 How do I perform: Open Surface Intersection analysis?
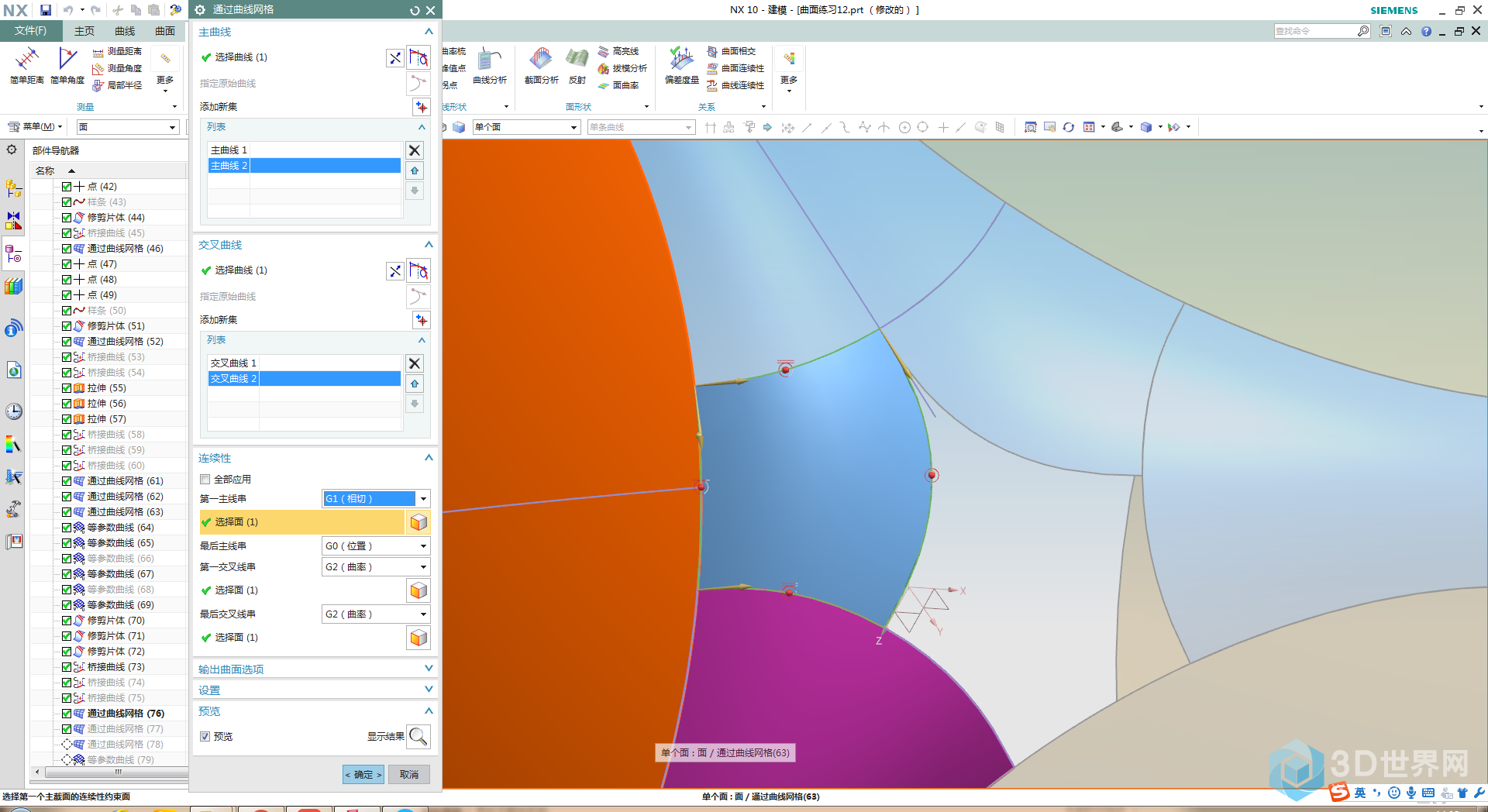(731, 51)
